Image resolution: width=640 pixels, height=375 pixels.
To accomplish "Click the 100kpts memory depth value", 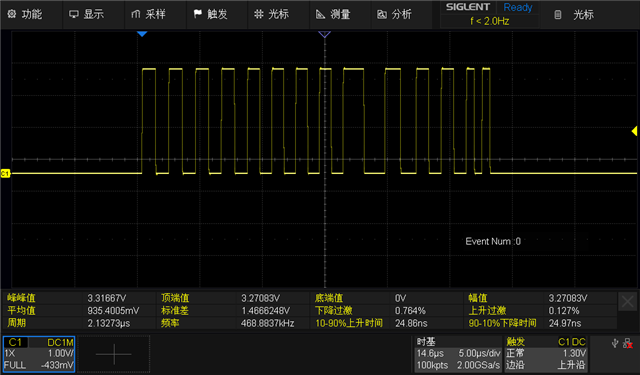I will pos(432,365).
